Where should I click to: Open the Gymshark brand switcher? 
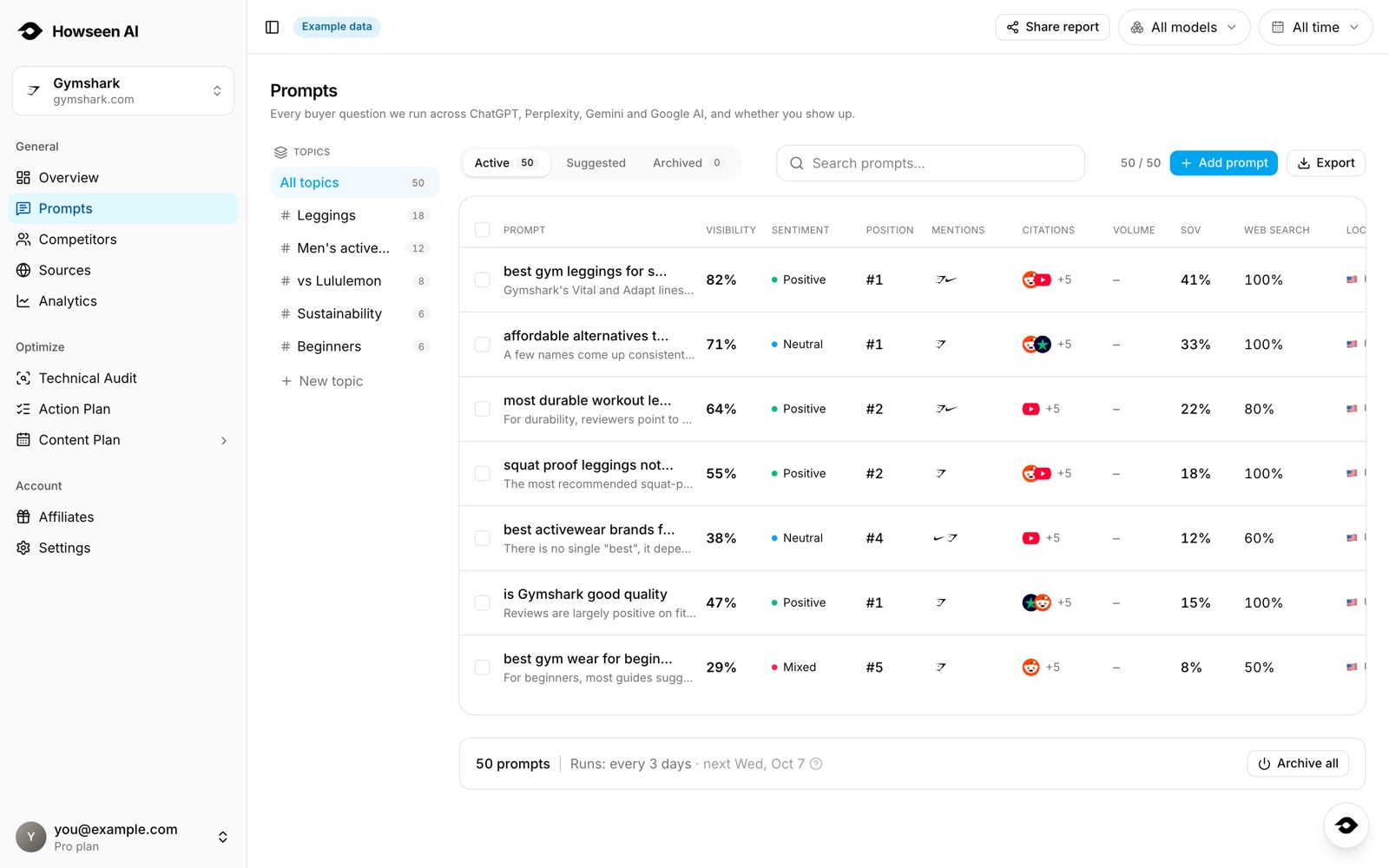pyautogui.click(x=123, y=90)
